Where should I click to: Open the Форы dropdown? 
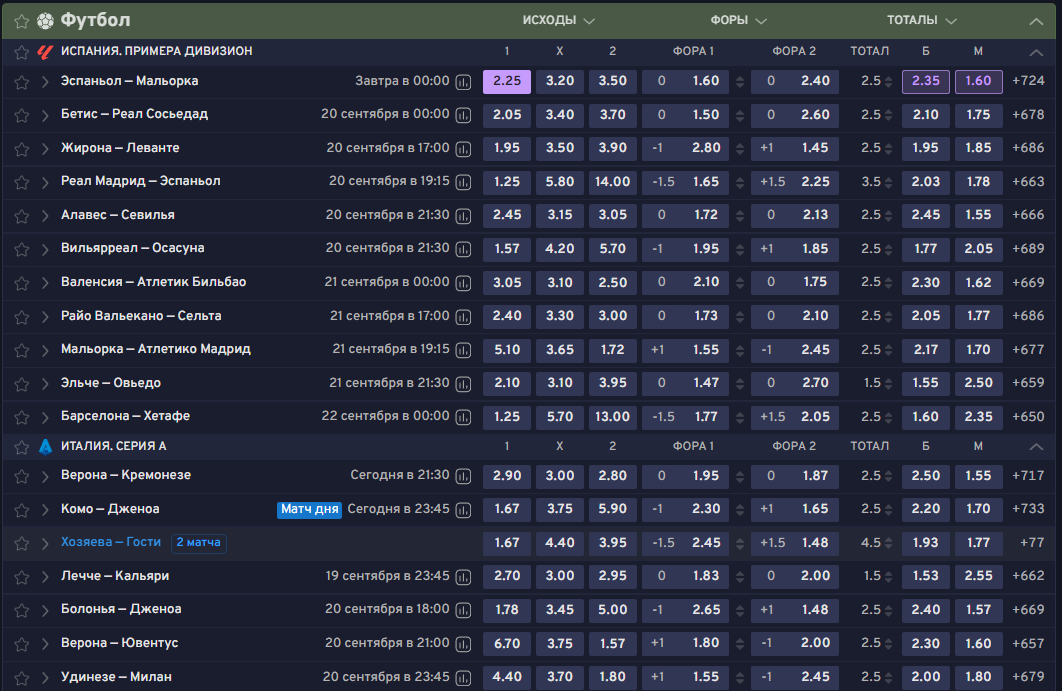pyautogui.click(x=738, y=20)
